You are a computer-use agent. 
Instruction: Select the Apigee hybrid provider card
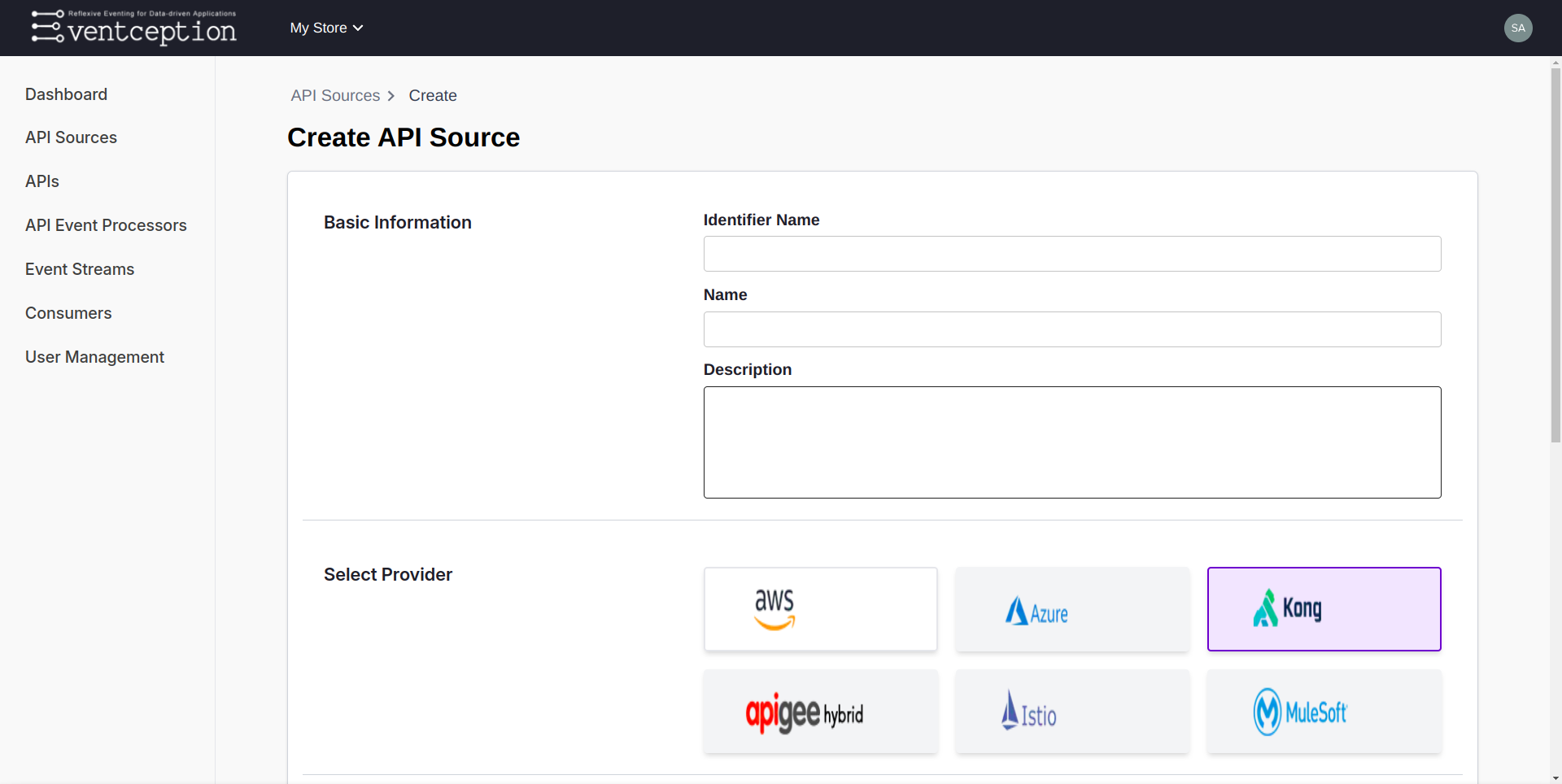coord(821,712)
